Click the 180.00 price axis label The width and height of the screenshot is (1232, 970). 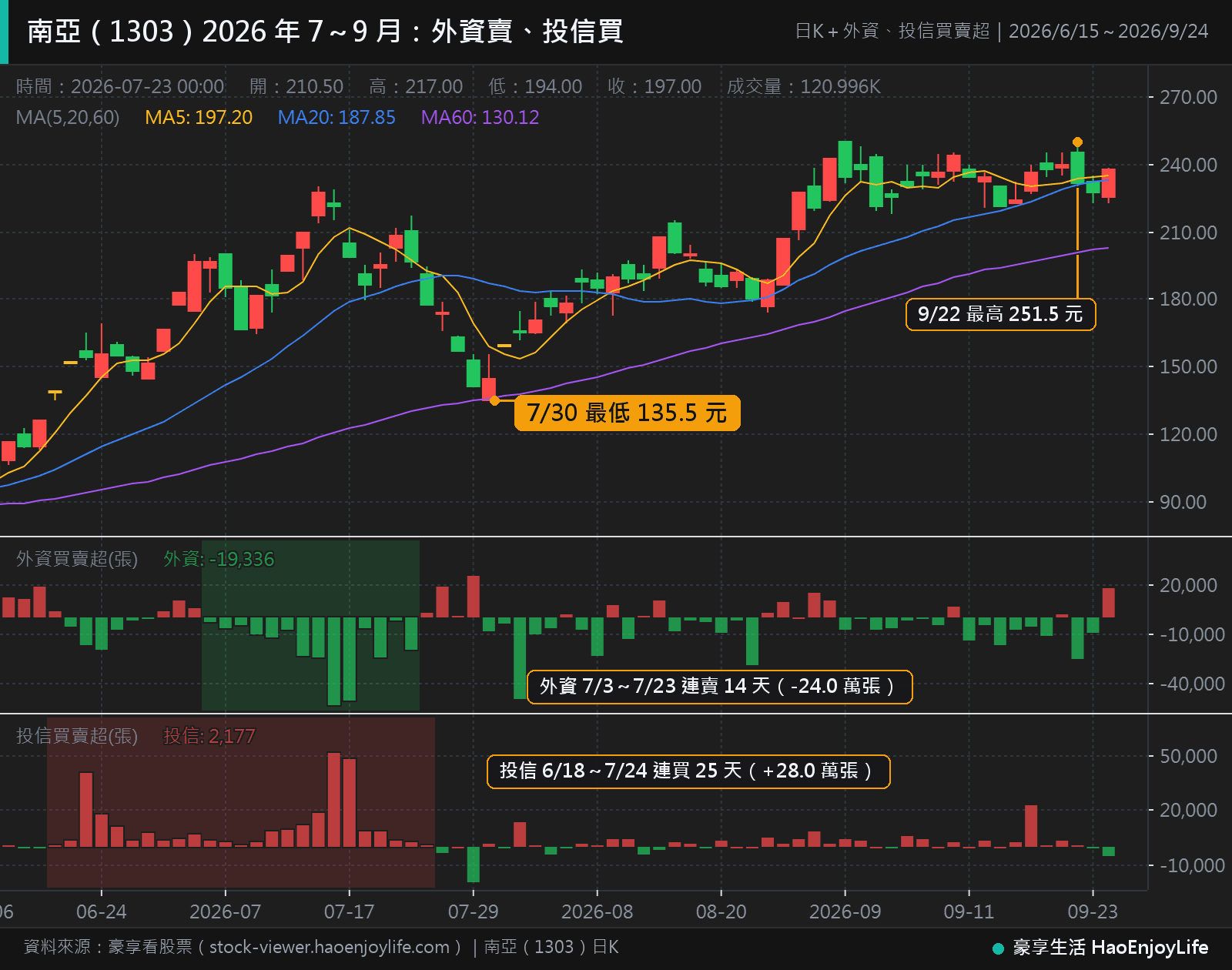click(1189, 299)
